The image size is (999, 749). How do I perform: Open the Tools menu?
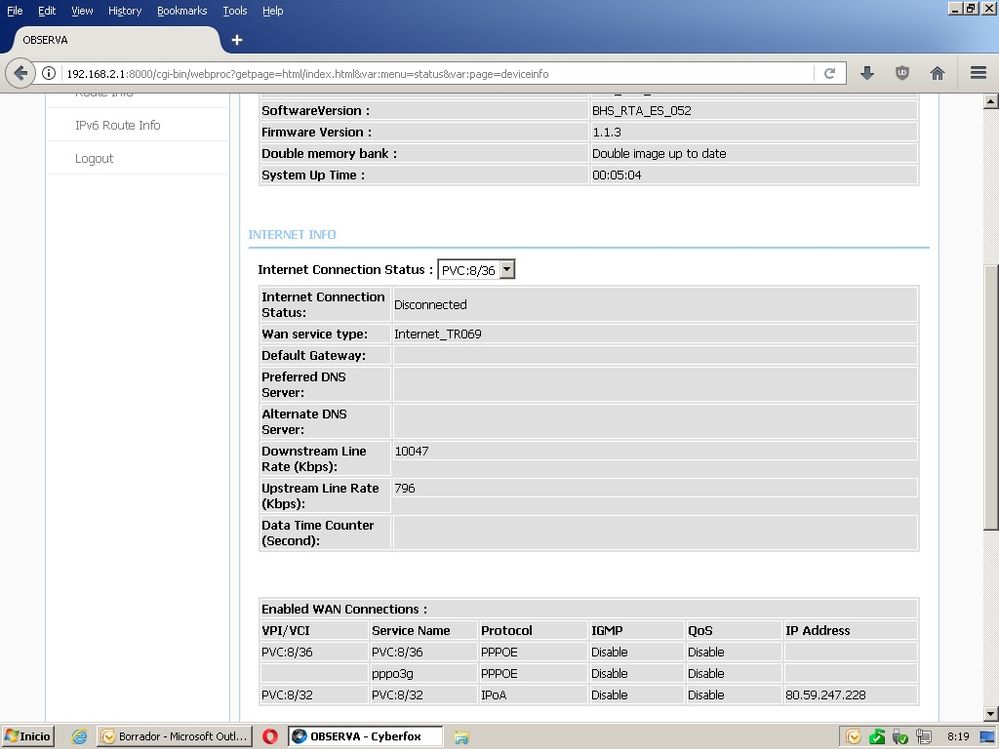[x=235, y=11]
